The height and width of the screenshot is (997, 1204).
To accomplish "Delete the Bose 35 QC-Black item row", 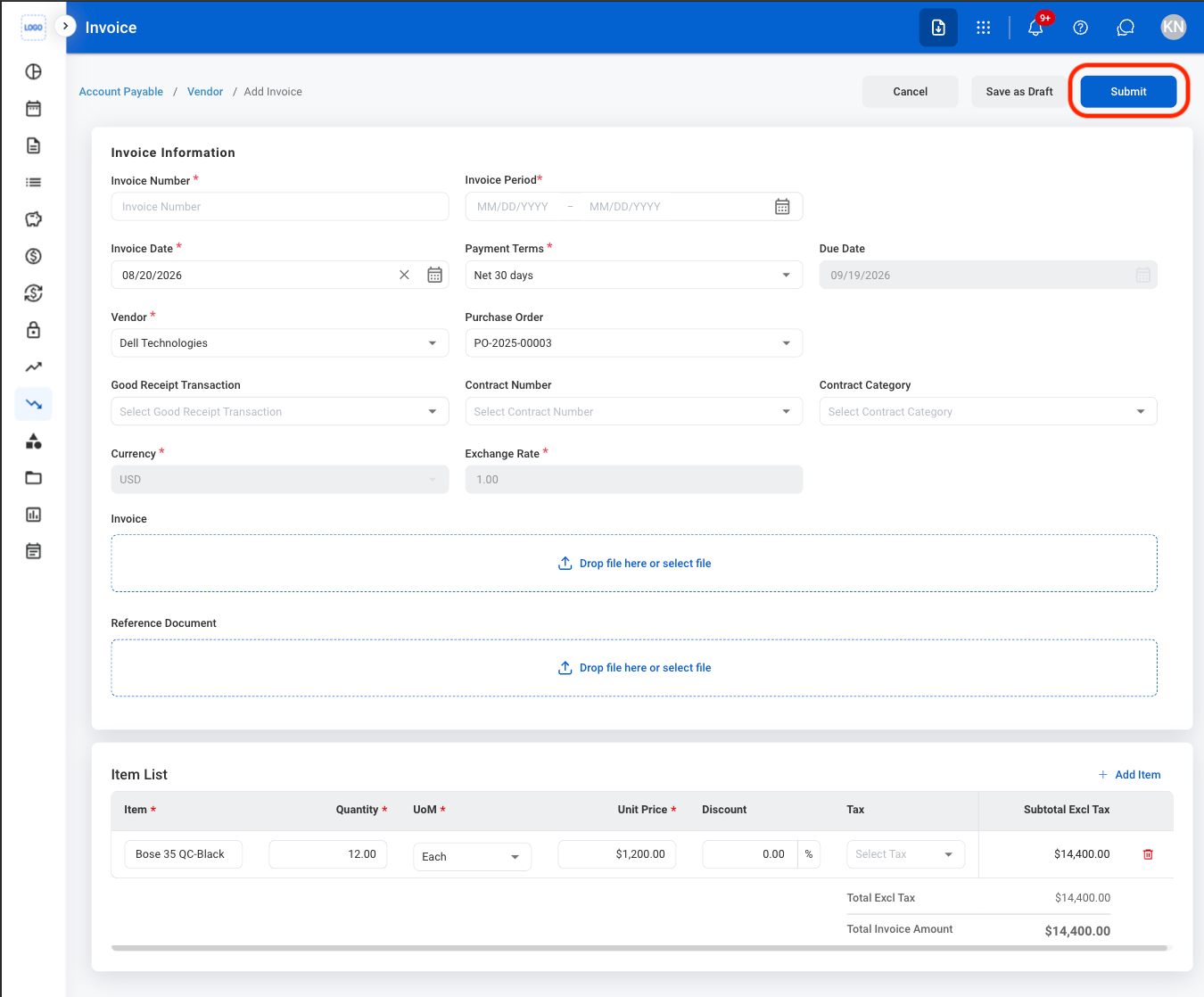I will tap(1148, 854).
